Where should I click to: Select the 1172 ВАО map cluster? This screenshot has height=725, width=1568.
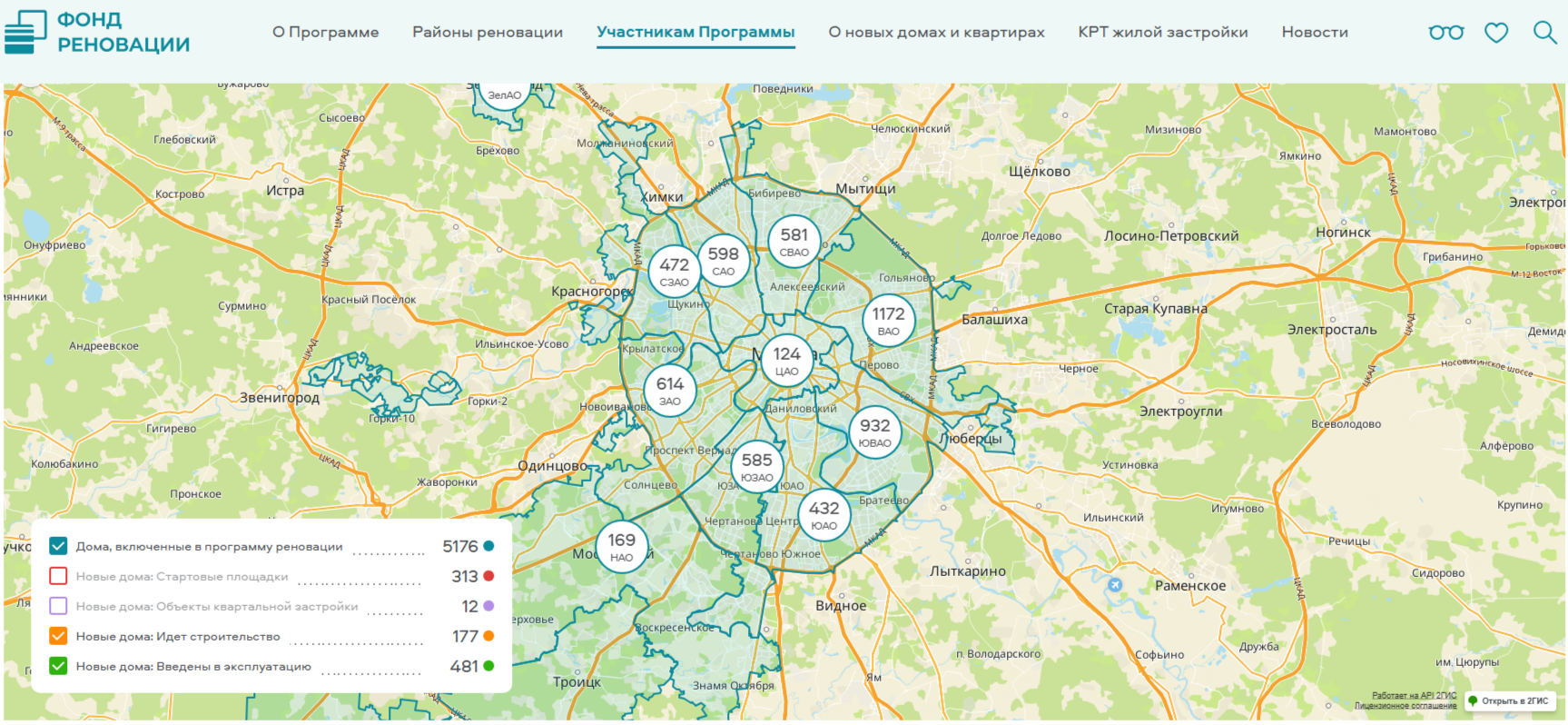click(888, 321)
